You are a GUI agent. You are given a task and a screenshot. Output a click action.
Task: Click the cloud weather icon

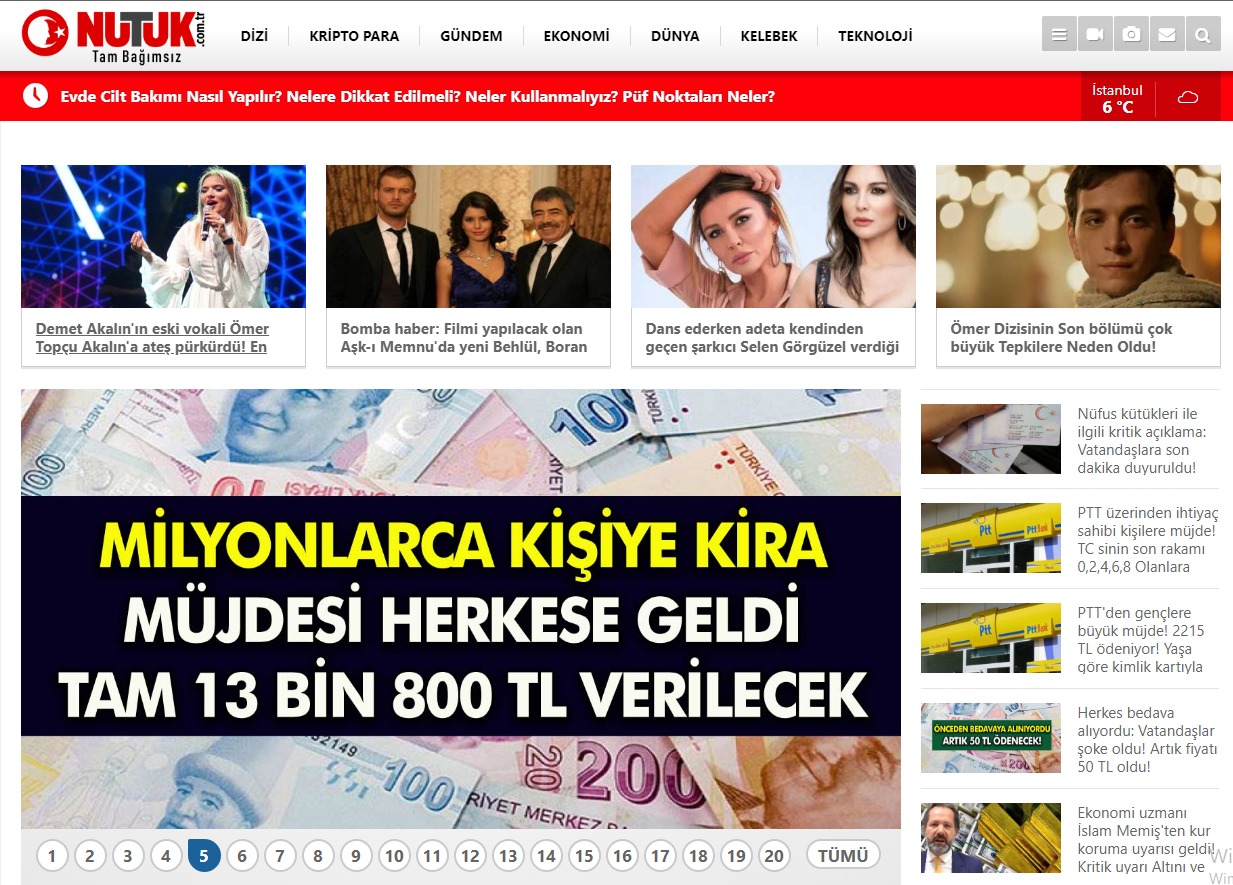1188,98
